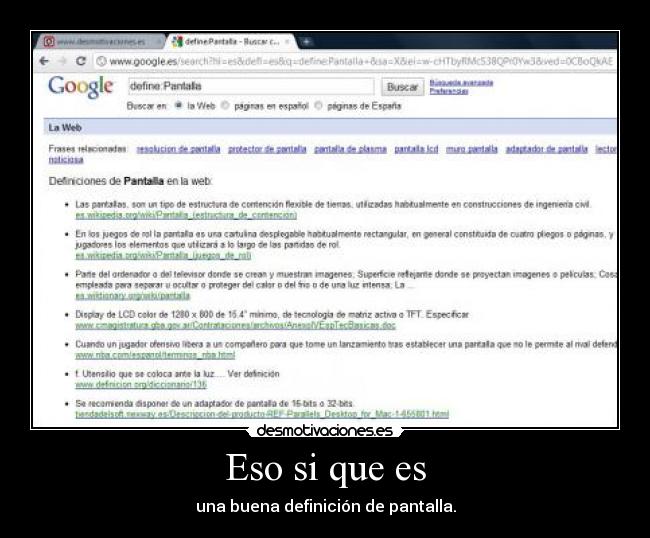
Task: Click the 'Parte del ordenador o del televisor' definition
Action: (x=345, y=280)
